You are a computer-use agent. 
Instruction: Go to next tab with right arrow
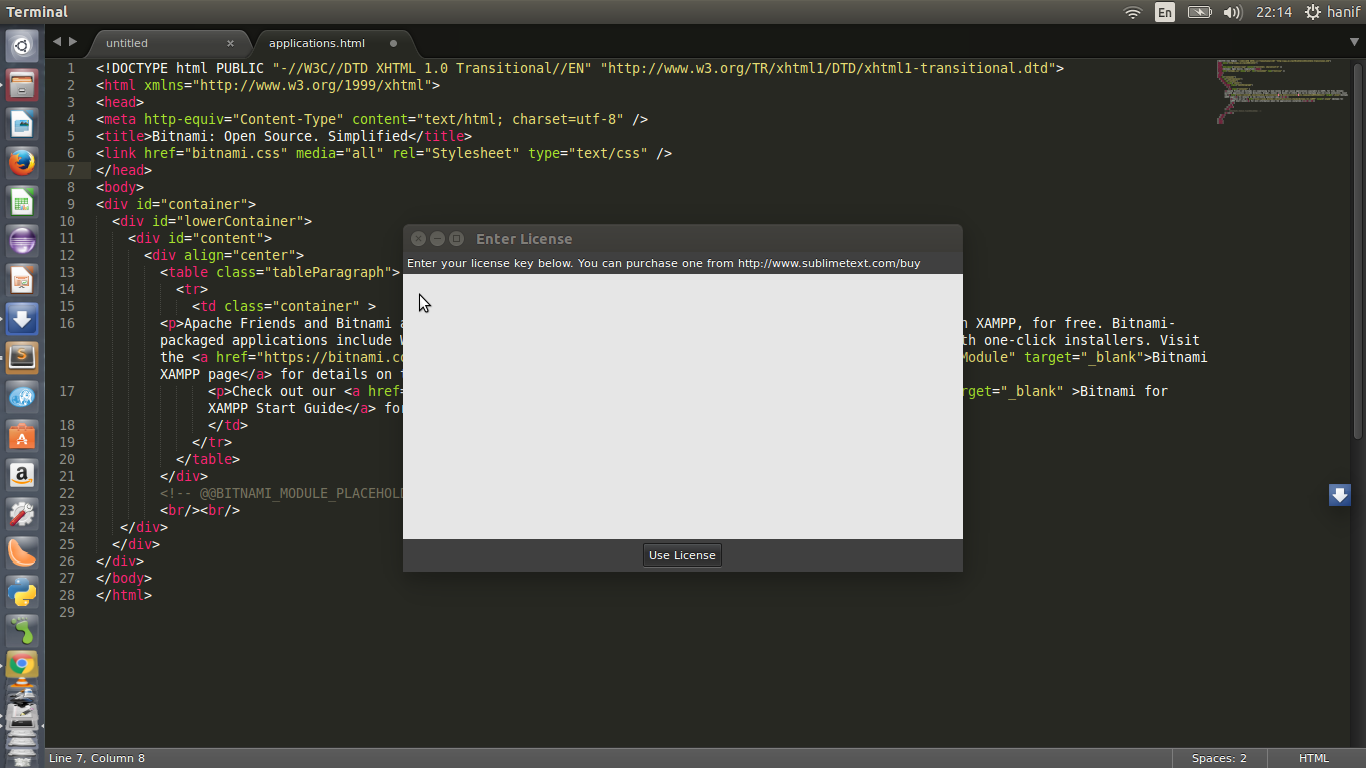[72, 42]
